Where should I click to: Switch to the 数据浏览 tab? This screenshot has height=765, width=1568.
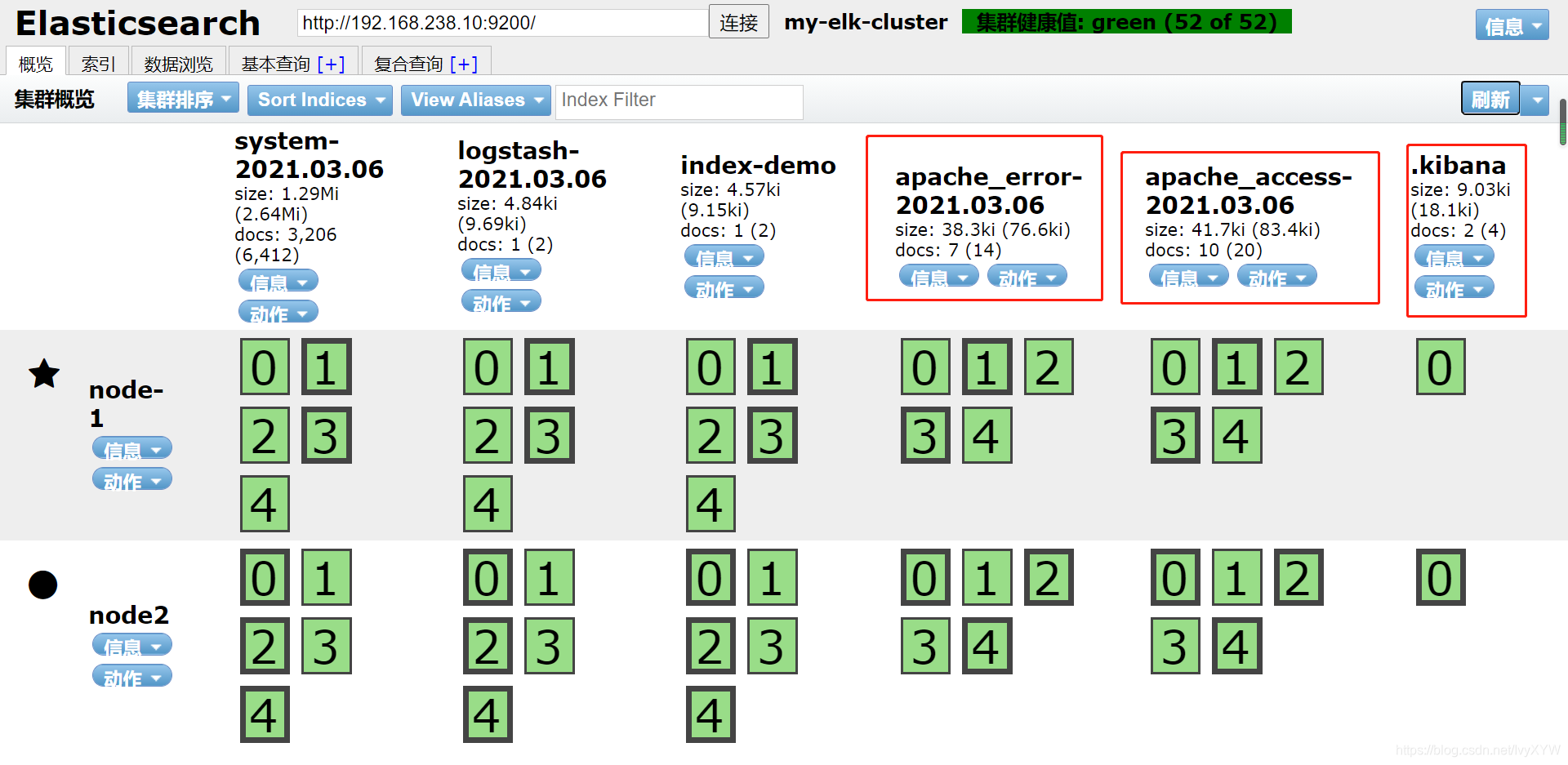pos(178,63)
